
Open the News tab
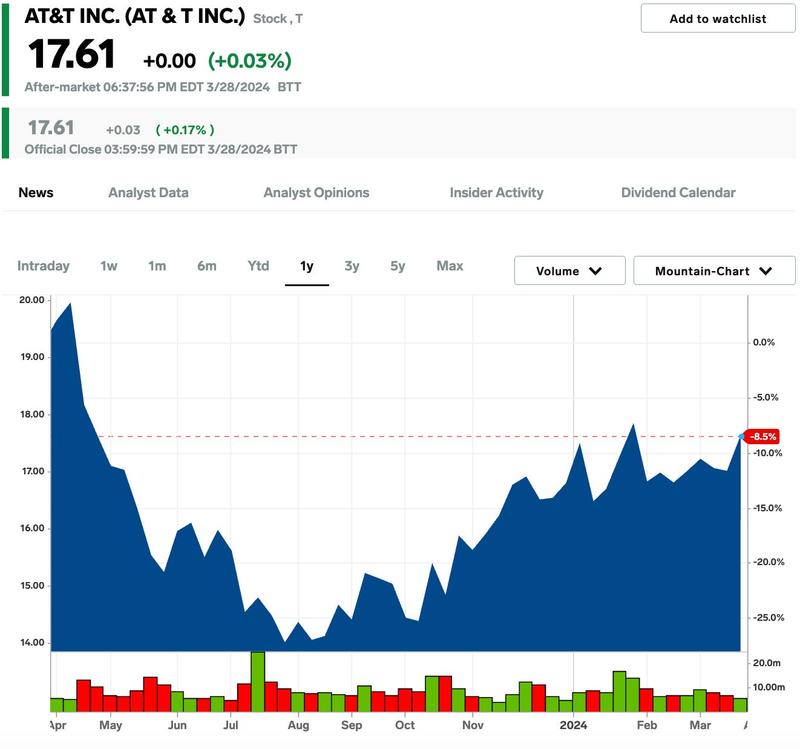click(x=36, y=192)
